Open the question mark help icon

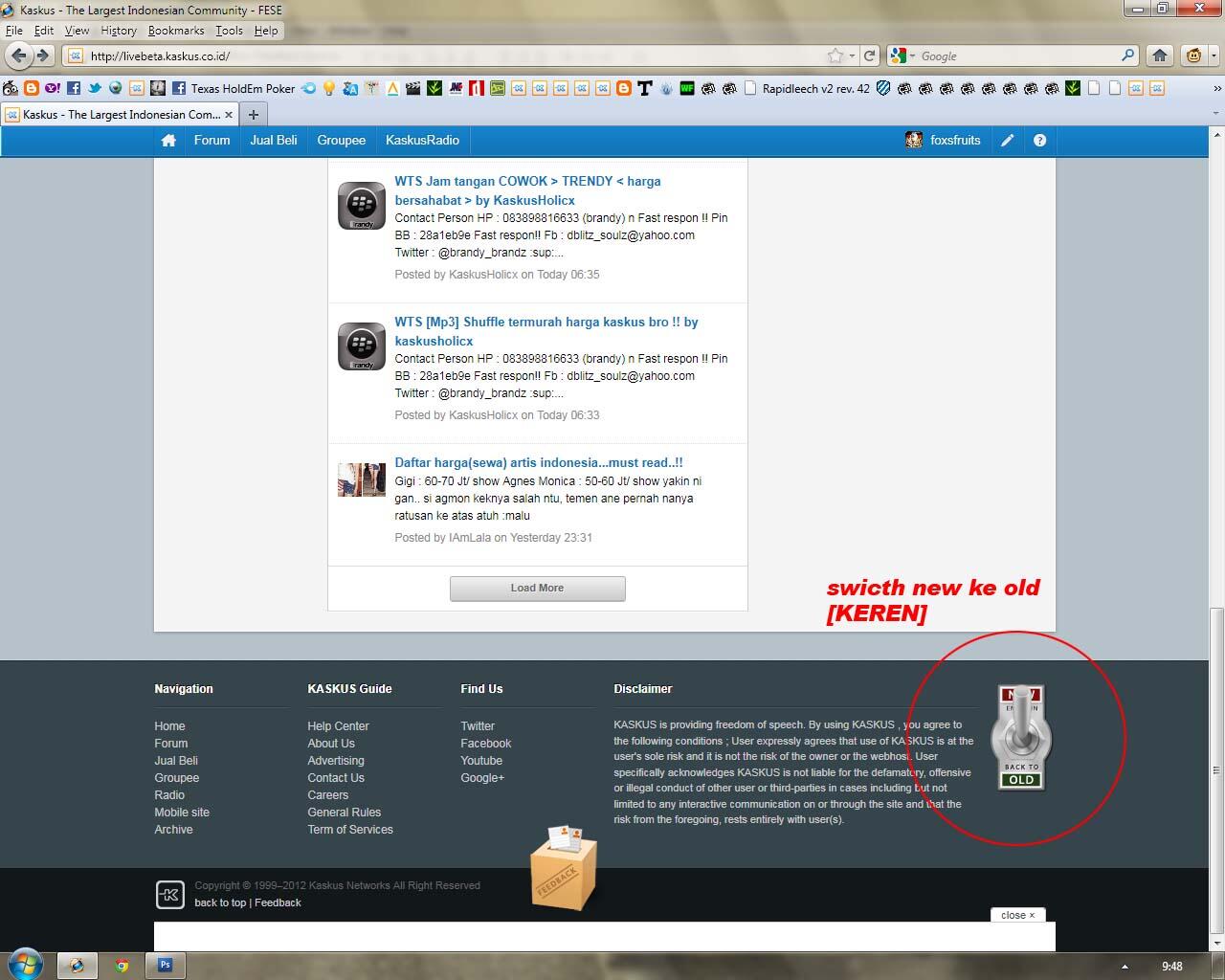pos(1039,141)
